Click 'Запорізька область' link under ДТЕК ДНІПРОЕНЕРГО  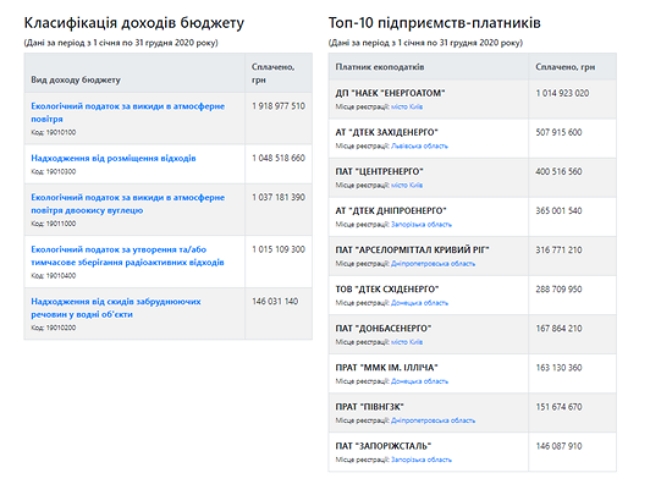(x=421, y=225)
